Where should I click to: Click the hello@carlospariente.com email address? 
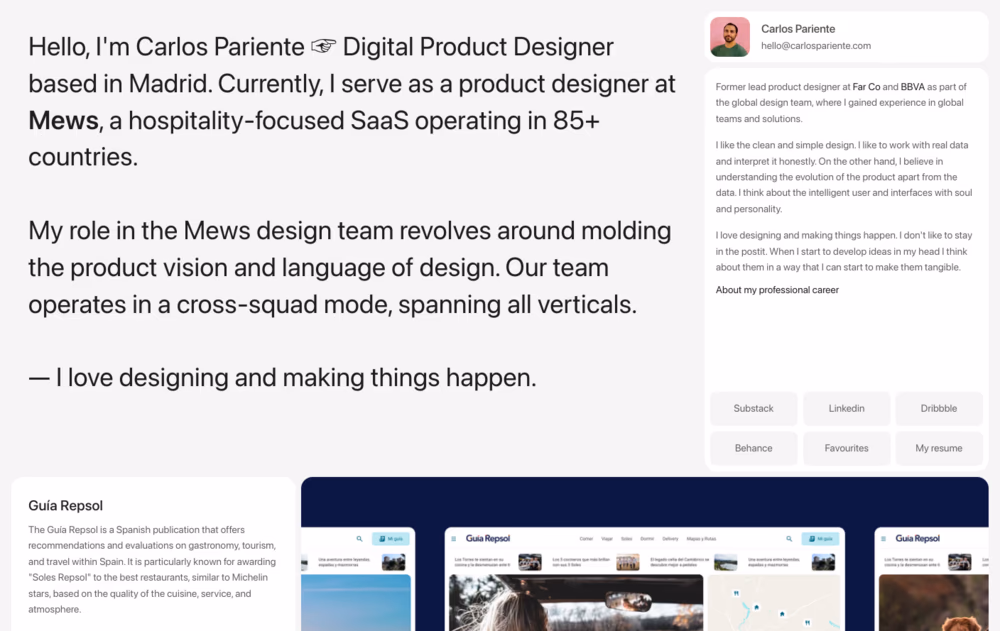[816, 46]
